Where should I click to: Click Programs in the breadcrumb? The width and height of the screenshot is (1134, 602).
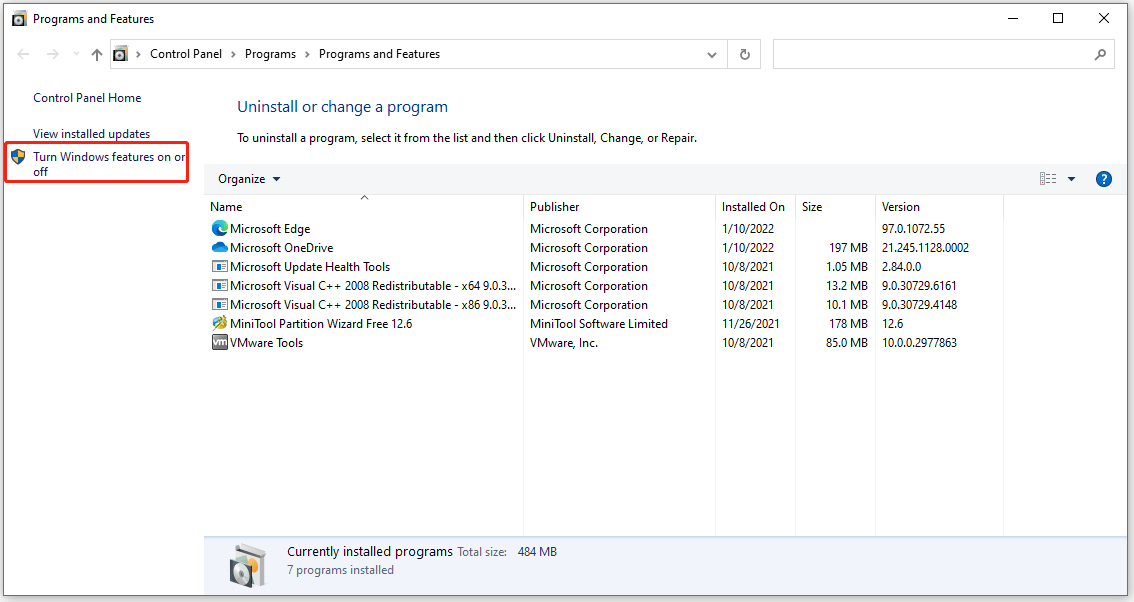click(270, 54)
